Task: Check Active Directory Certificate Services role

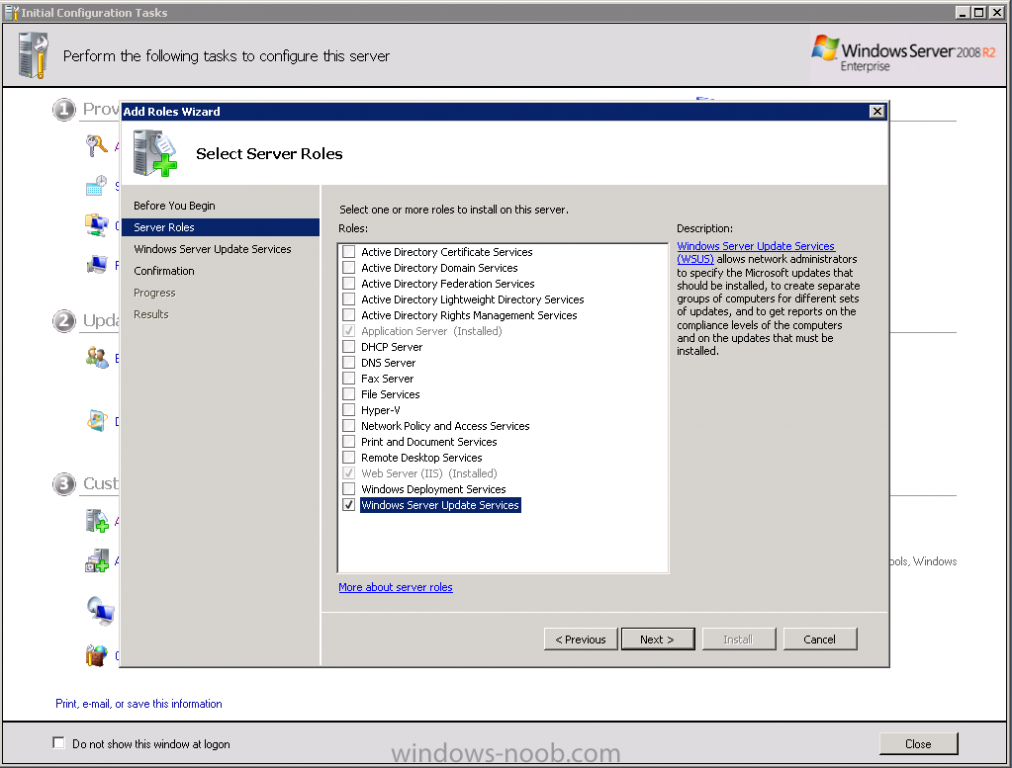Action: pos(349,252)
